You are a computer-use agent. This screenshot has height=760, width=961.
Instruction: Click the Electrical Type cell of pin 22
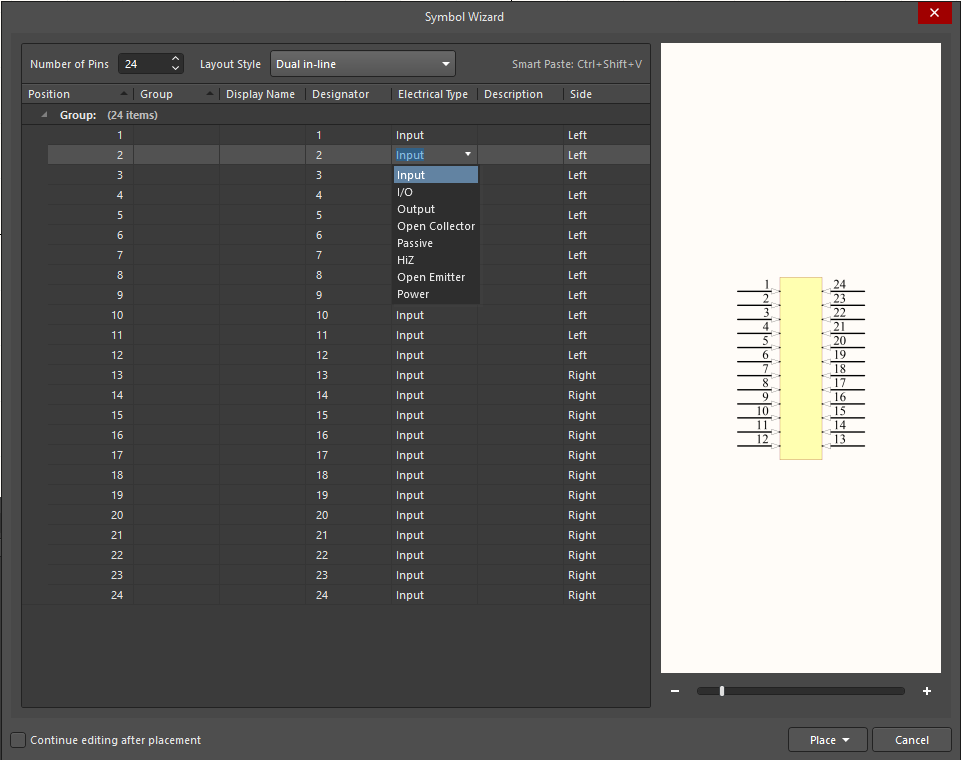tap(435, 555)
